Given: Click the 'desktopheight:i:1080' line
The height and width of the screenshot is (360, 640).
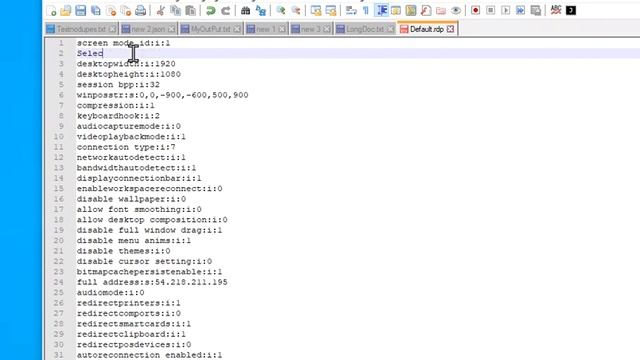Looking at the screenshot, I should [129, 74].
